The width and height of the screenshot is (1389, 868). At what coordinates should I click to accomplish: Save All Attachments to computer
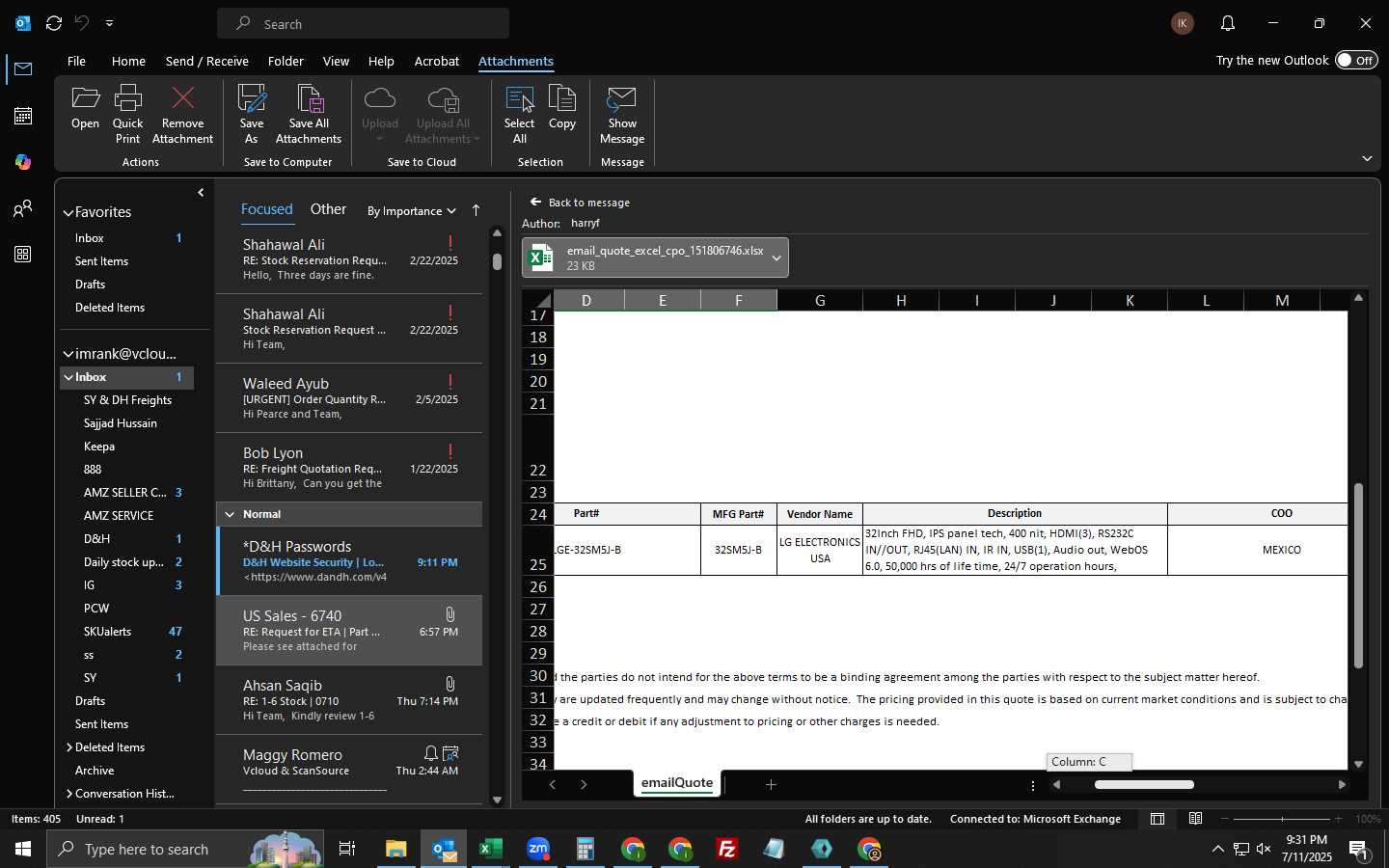pos(309,114)
